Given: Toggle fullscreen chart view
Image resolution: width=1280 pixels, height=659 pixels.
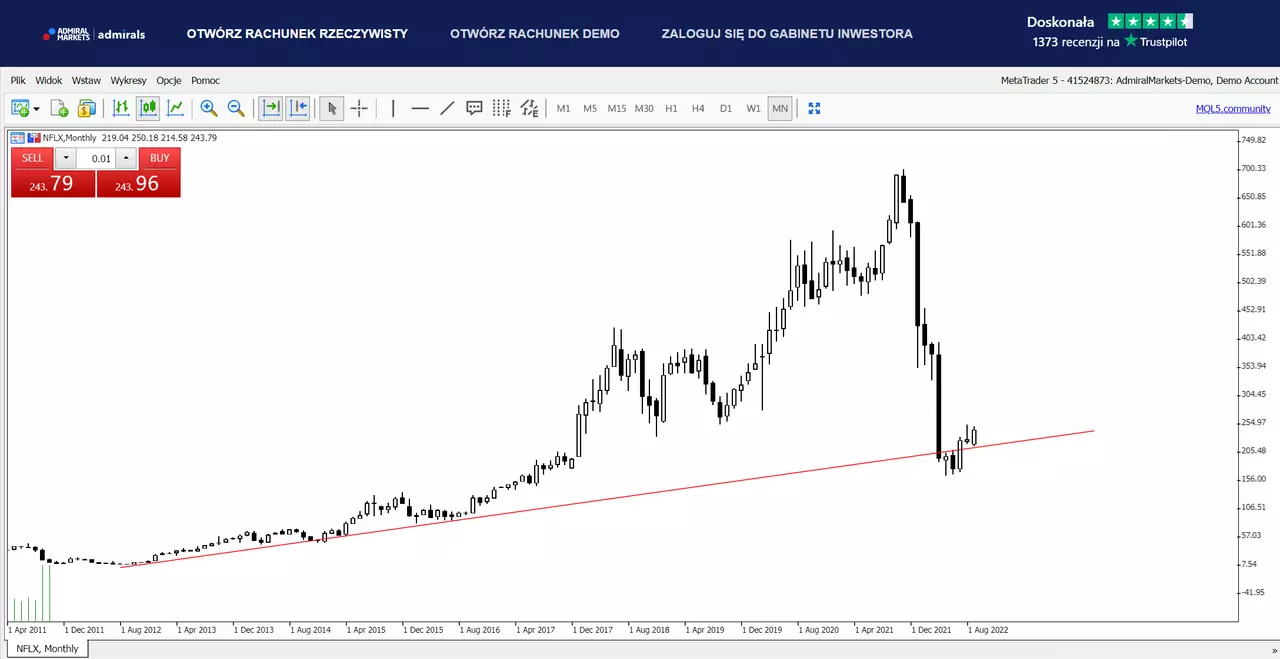Looking at the screenshot, I should pyautogui.click(x=814, y=108).
